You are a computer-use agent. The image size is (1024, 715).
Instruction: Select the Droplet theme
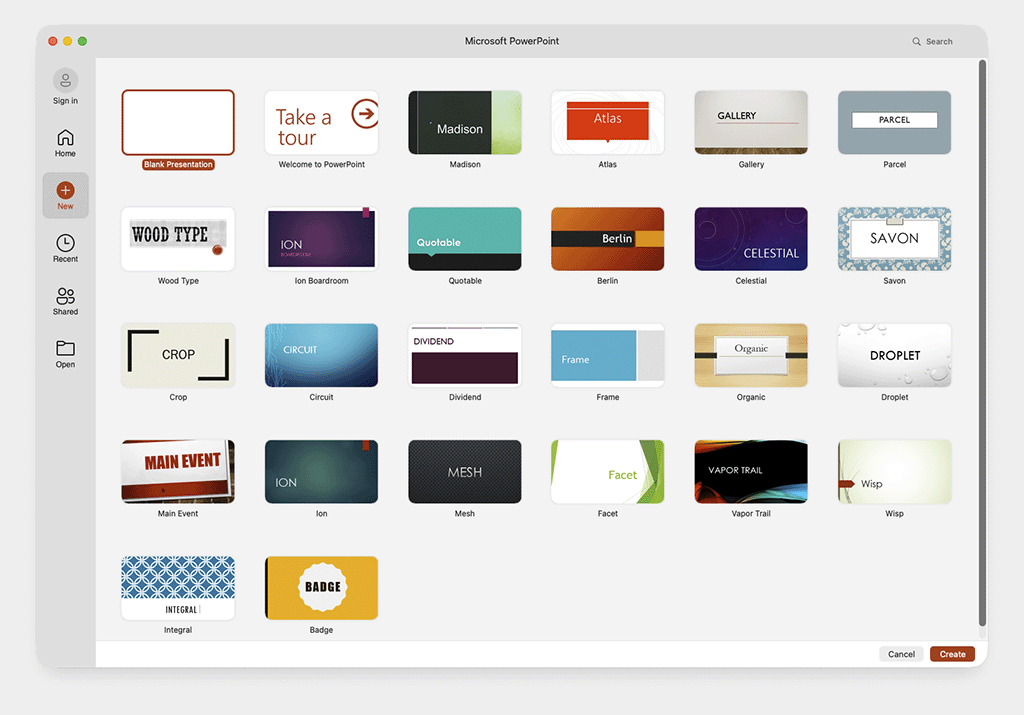pos(894,354)
